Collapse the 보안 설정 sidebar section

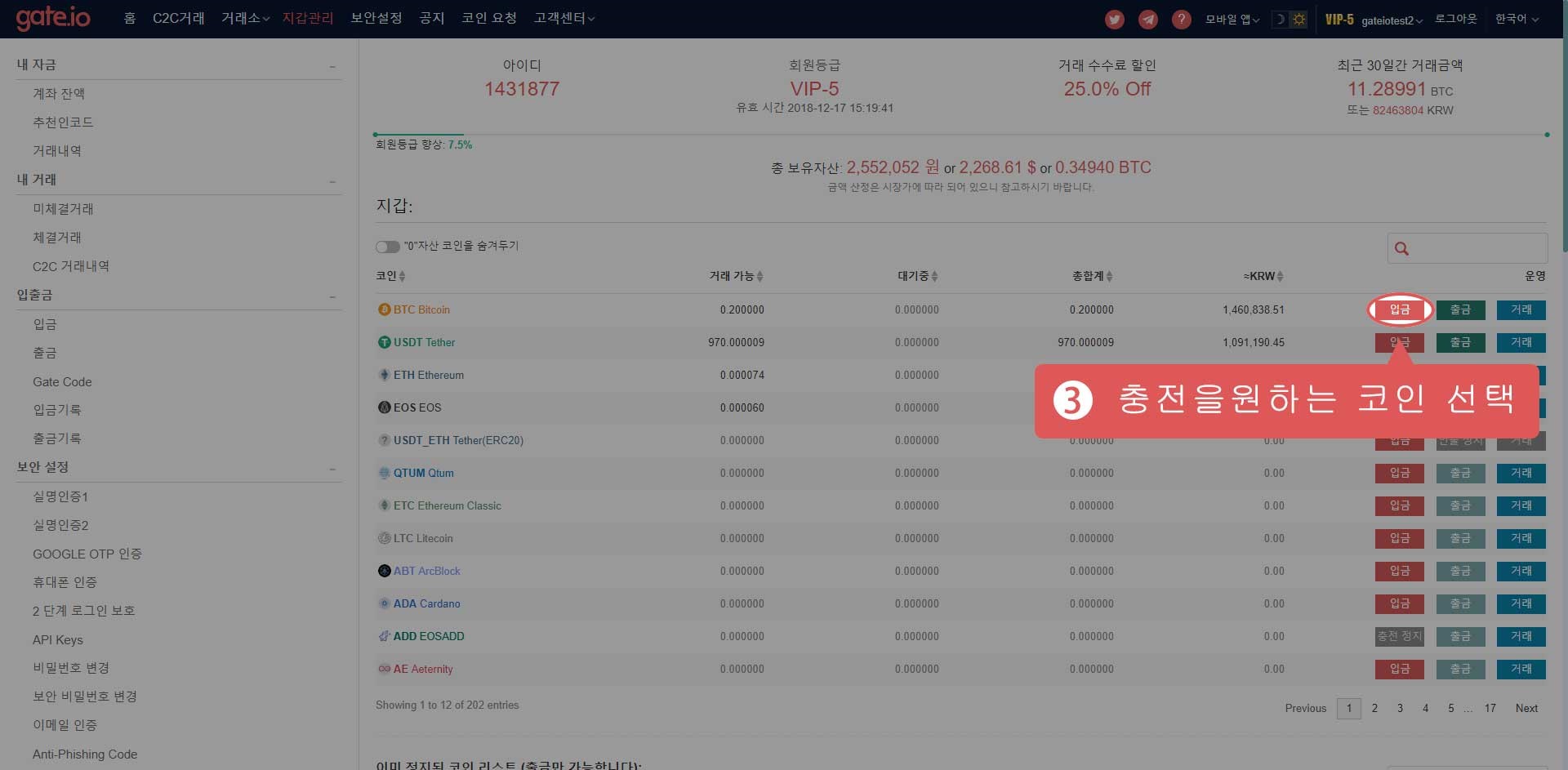click(x=332, y=469)
